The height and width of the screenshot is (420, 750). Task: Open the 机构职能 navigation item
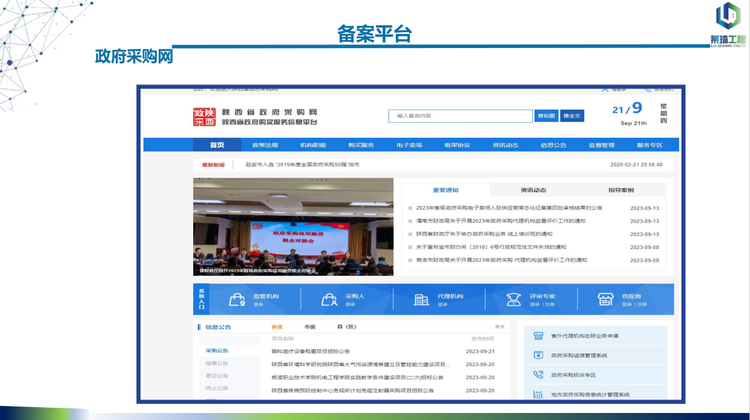[x=313, y=145]
